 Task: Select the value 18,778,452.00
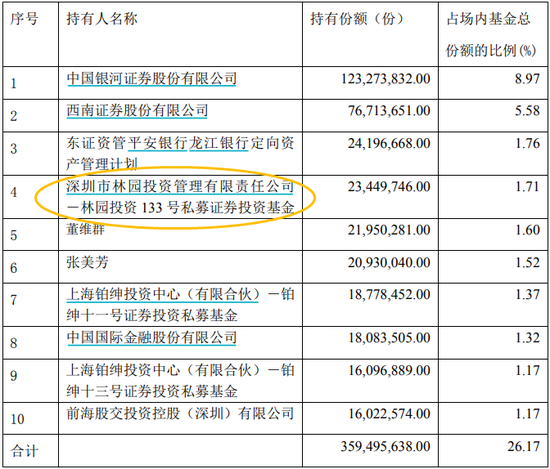pos(389,295)
